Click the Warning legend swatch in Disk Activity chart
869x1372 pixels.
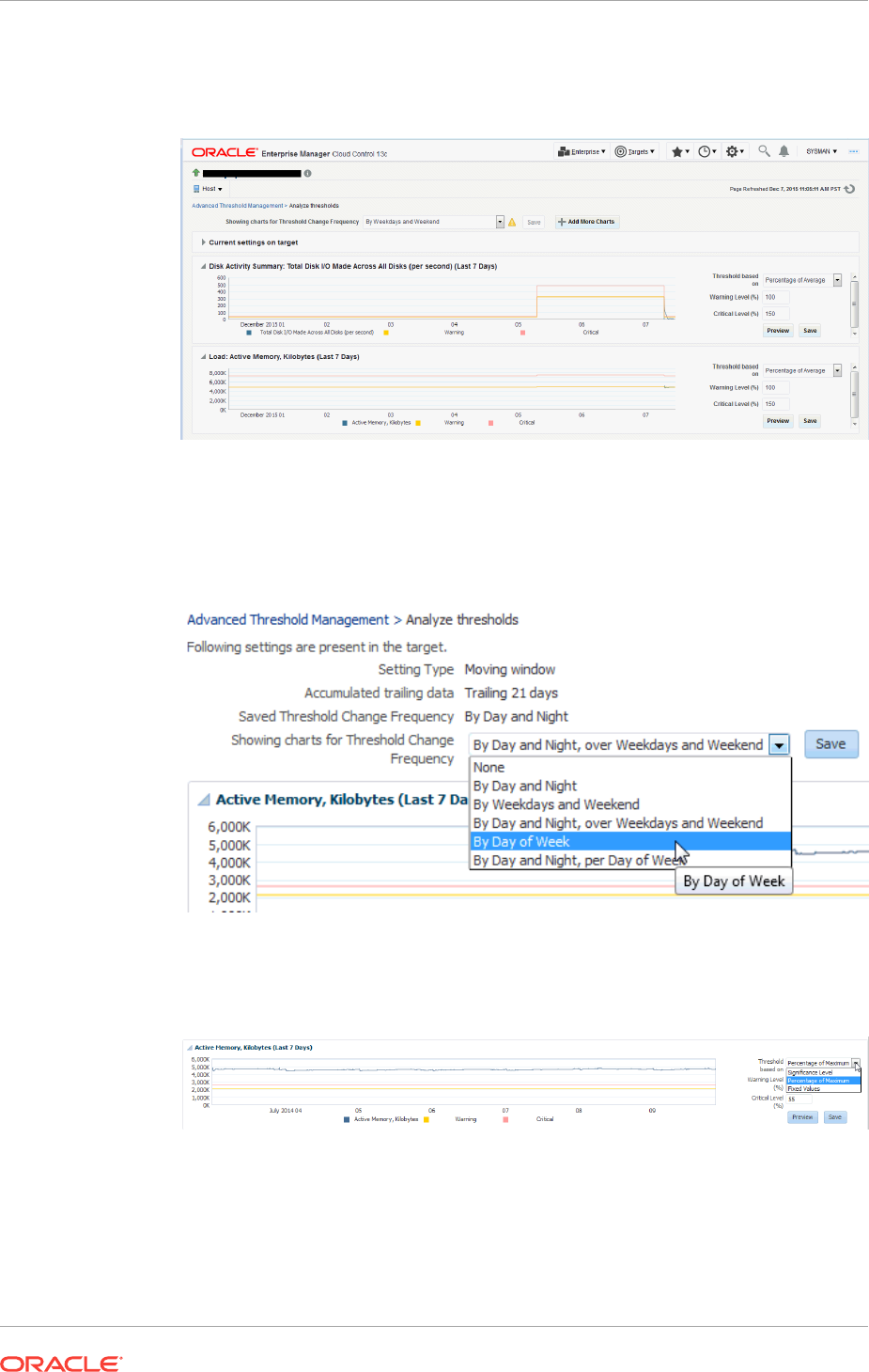pos(386,333)
